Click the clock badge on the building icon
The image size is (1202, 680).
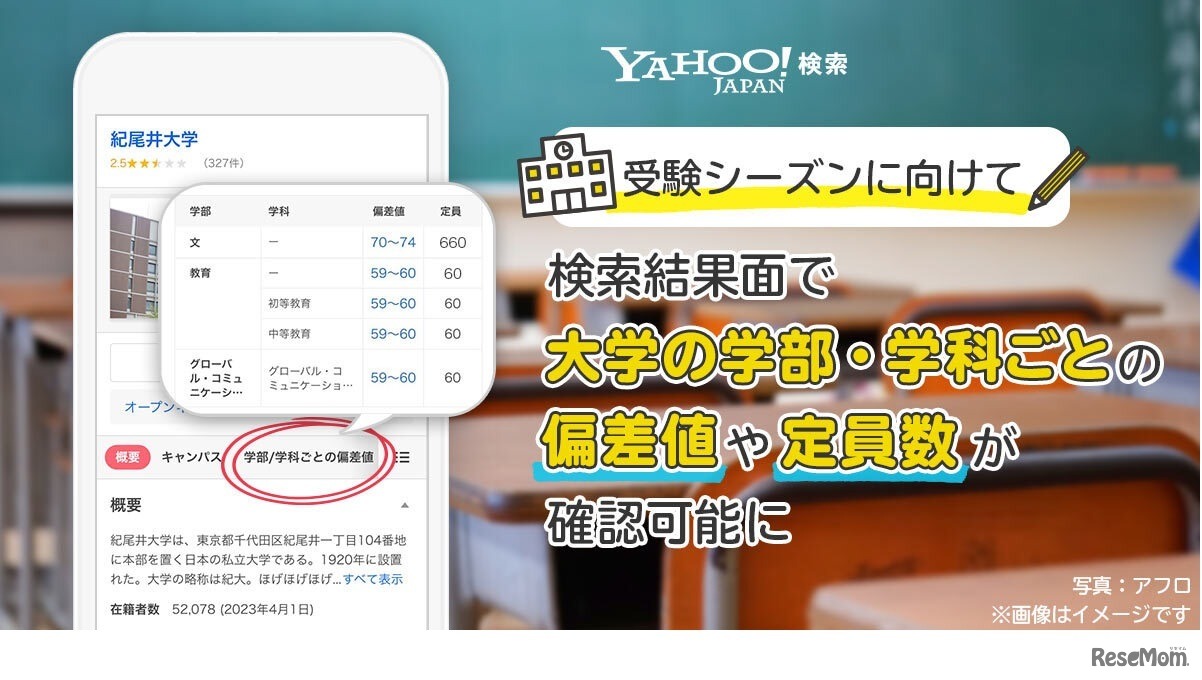562,150
